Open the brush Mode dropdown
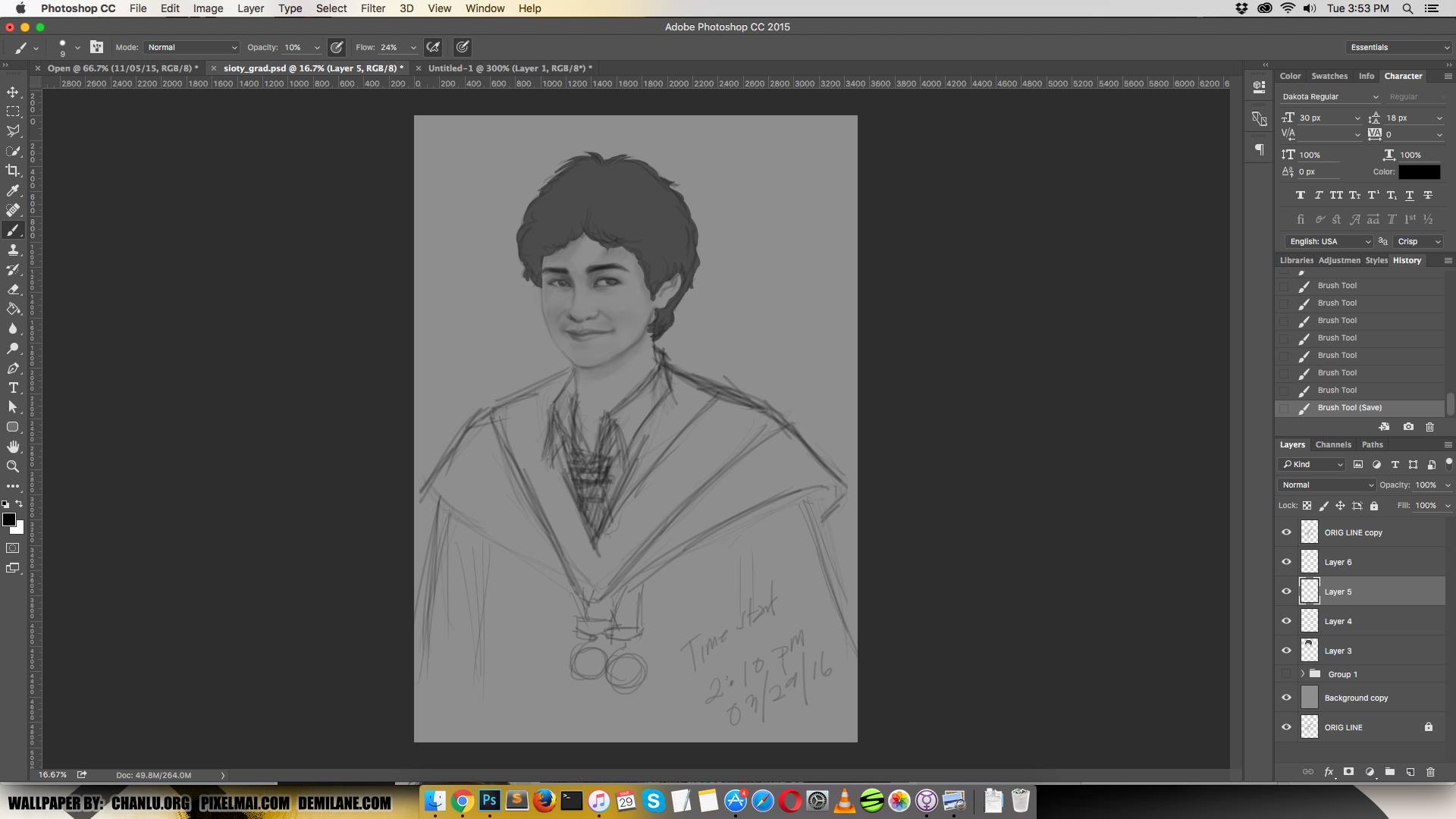This screenshot has height=819, width=1456. [192, 47]
